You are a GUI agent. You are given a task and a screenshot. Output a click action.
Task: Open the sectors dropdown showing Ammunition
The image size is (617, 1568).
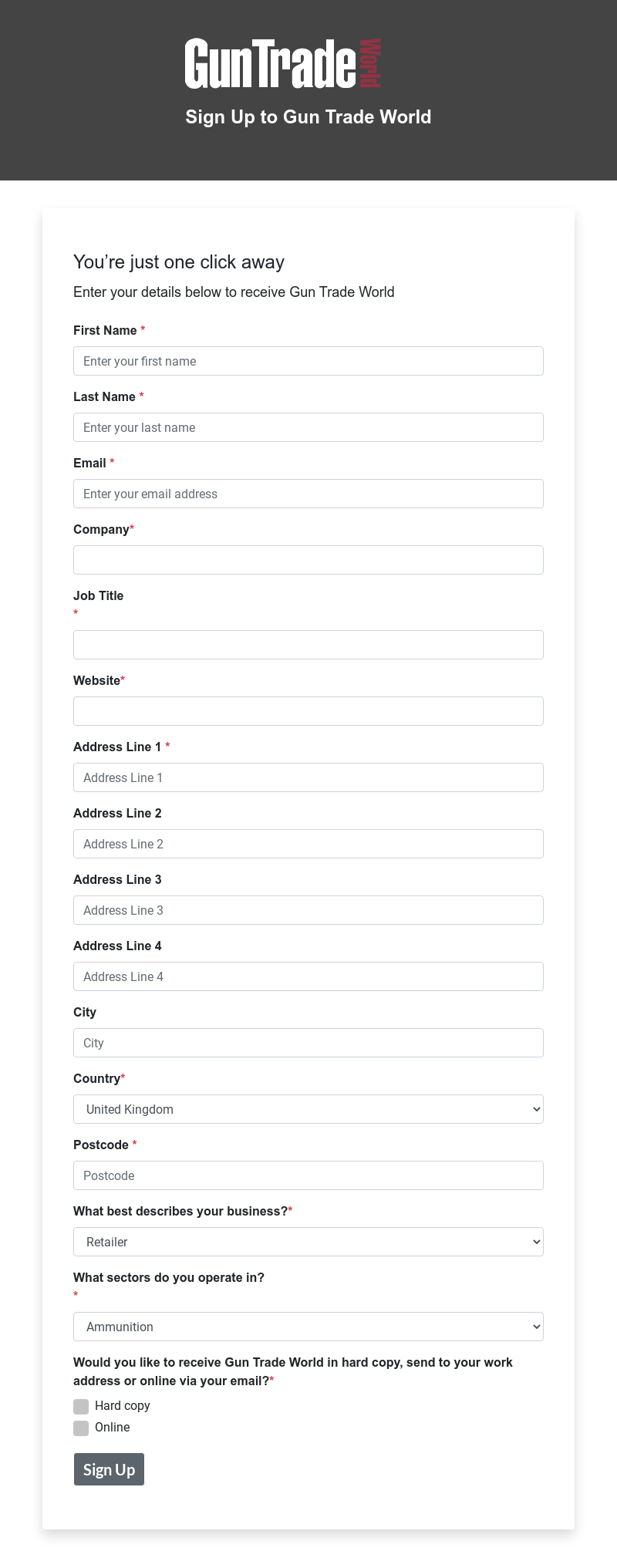[x=308, y=1327]
